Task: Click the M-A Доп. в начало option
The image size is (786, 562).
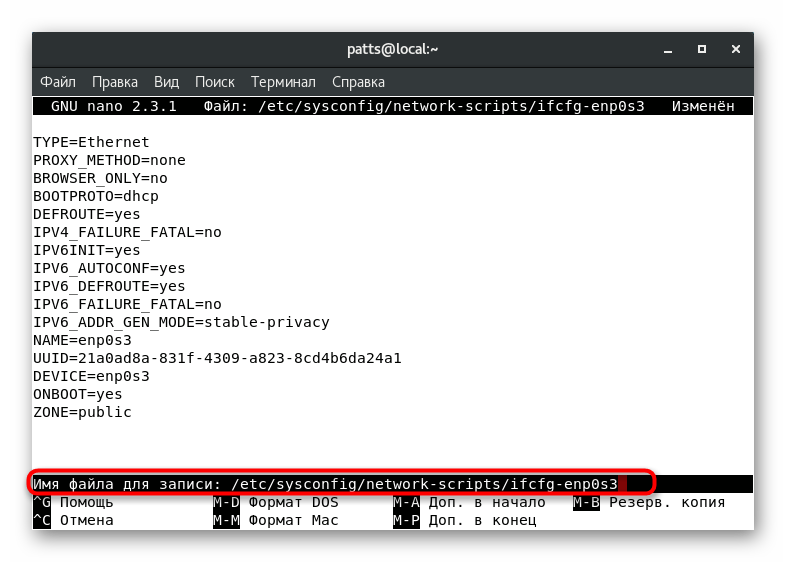Action: [x=469, y=502]
